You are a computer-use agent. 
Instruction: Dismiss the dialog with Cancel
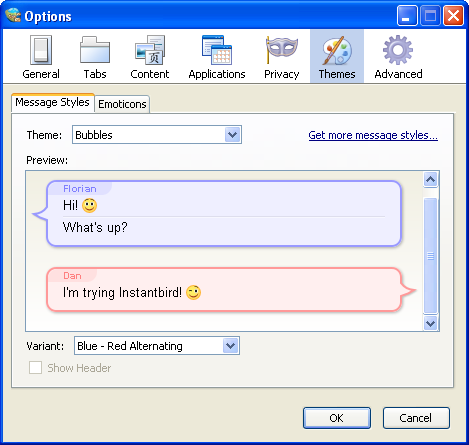pos(416,418)
